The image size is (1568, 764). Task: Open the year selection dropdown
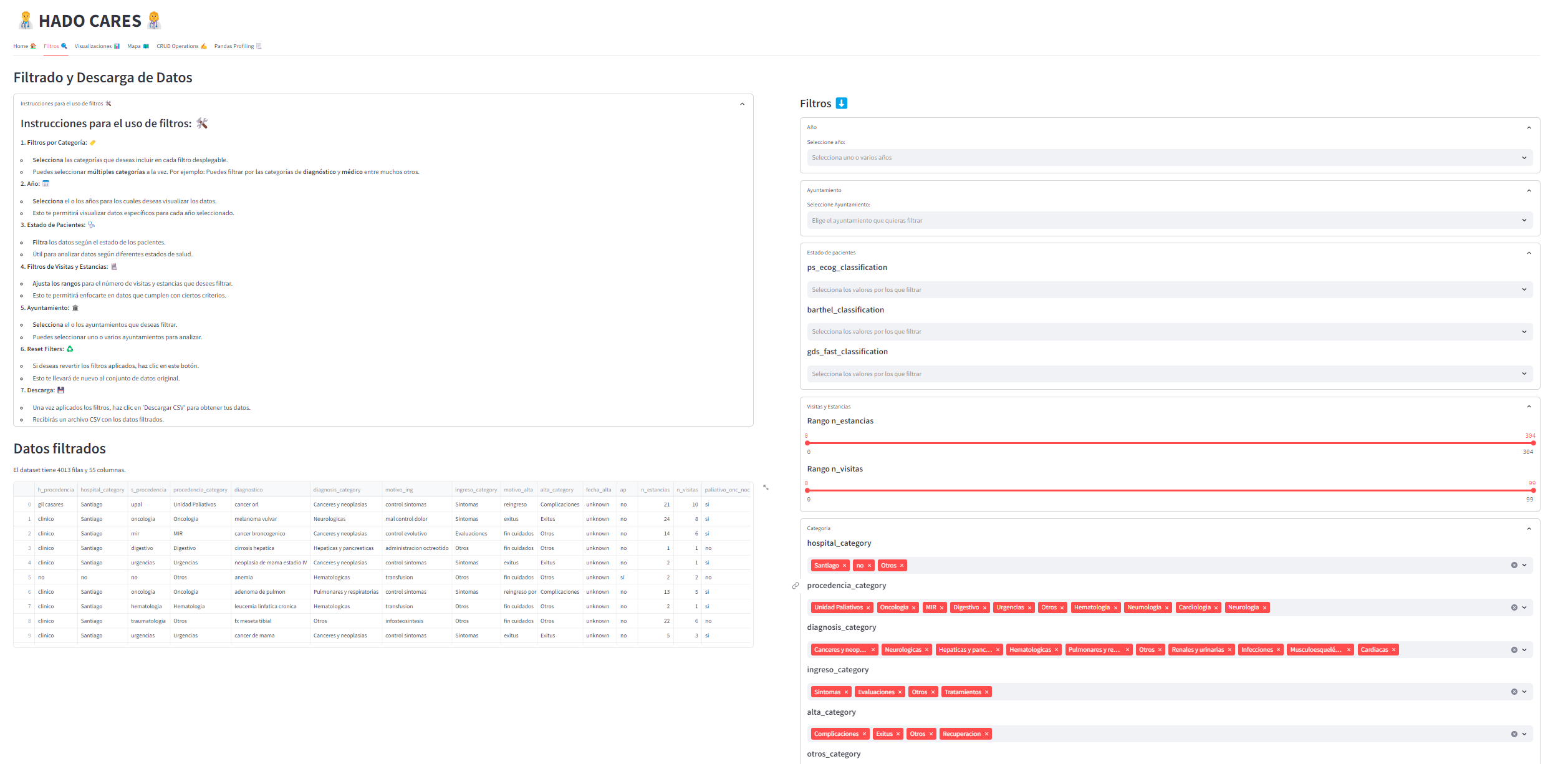(1170, 158)
